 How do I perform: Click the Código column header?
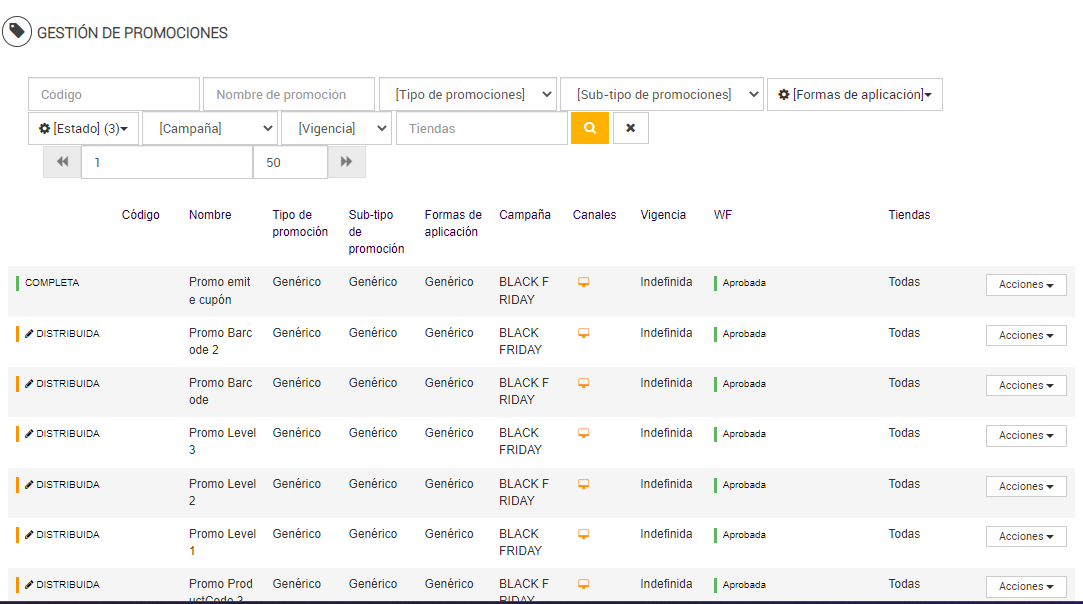tap(141, 215)
